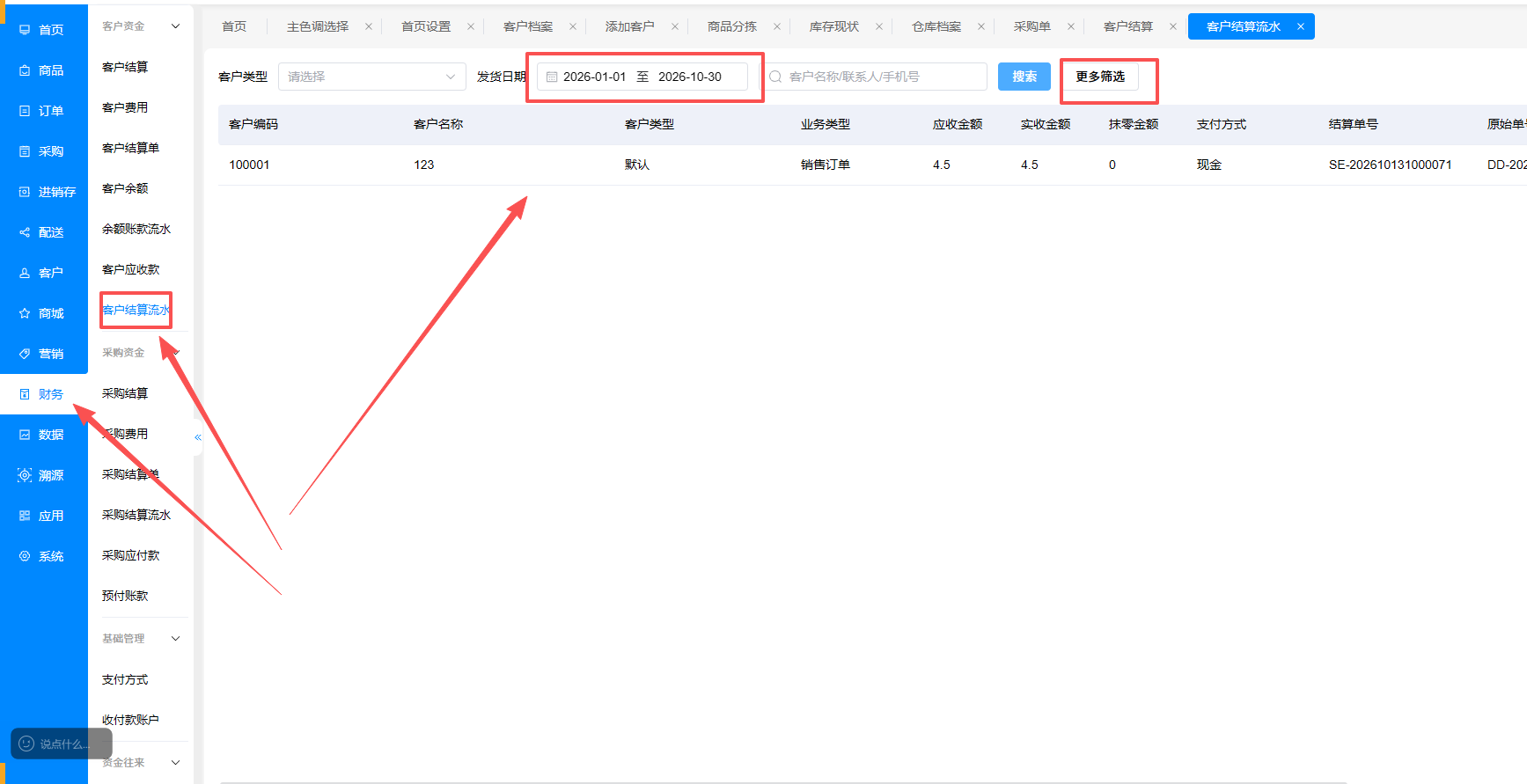Open the 溯源 traceability sidebar icon
The image size is (1527, 784).
(x=25, y=475)
